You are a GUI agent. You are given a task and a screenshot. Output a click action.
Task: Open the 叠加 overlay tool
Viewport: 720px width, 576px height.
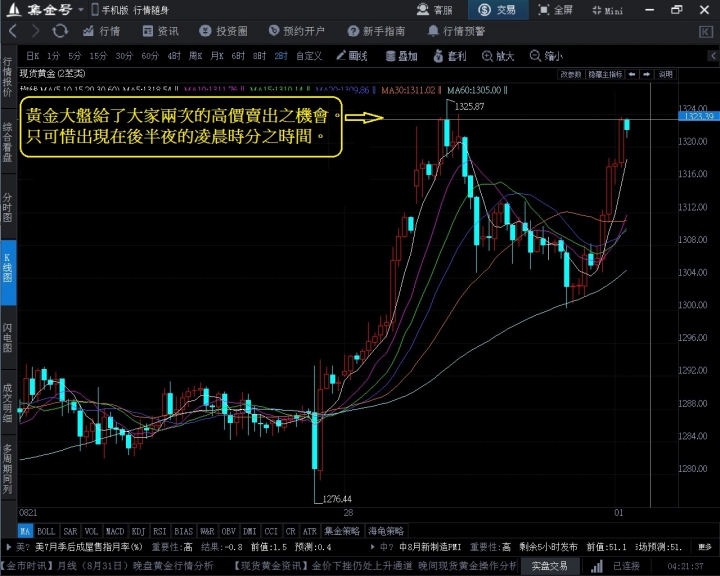pyautogui.click(x=401, y=56)
